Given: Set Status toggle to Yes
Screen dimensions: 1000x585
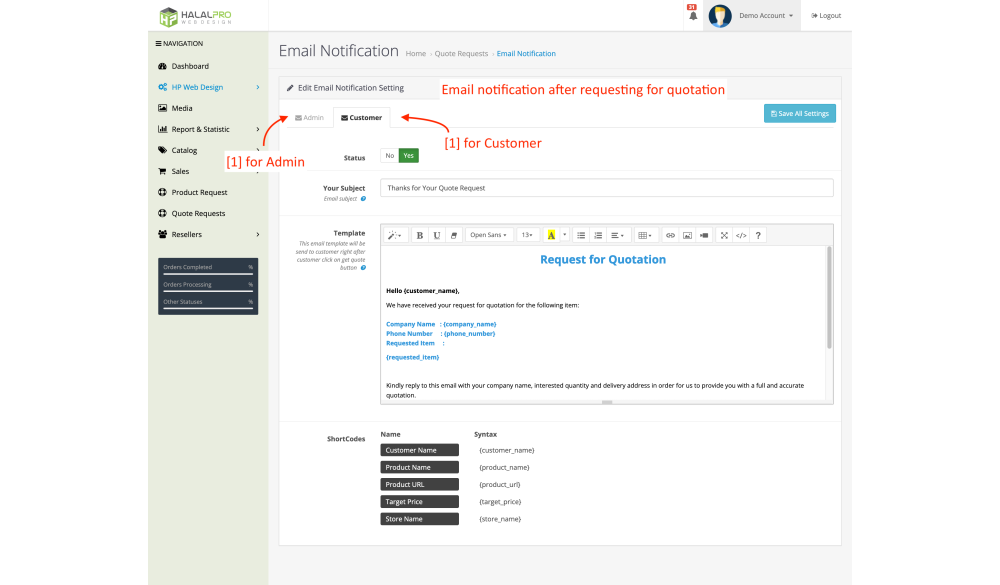Looking at the screenshot, I should pyautogui.click(x=408, y=155).
